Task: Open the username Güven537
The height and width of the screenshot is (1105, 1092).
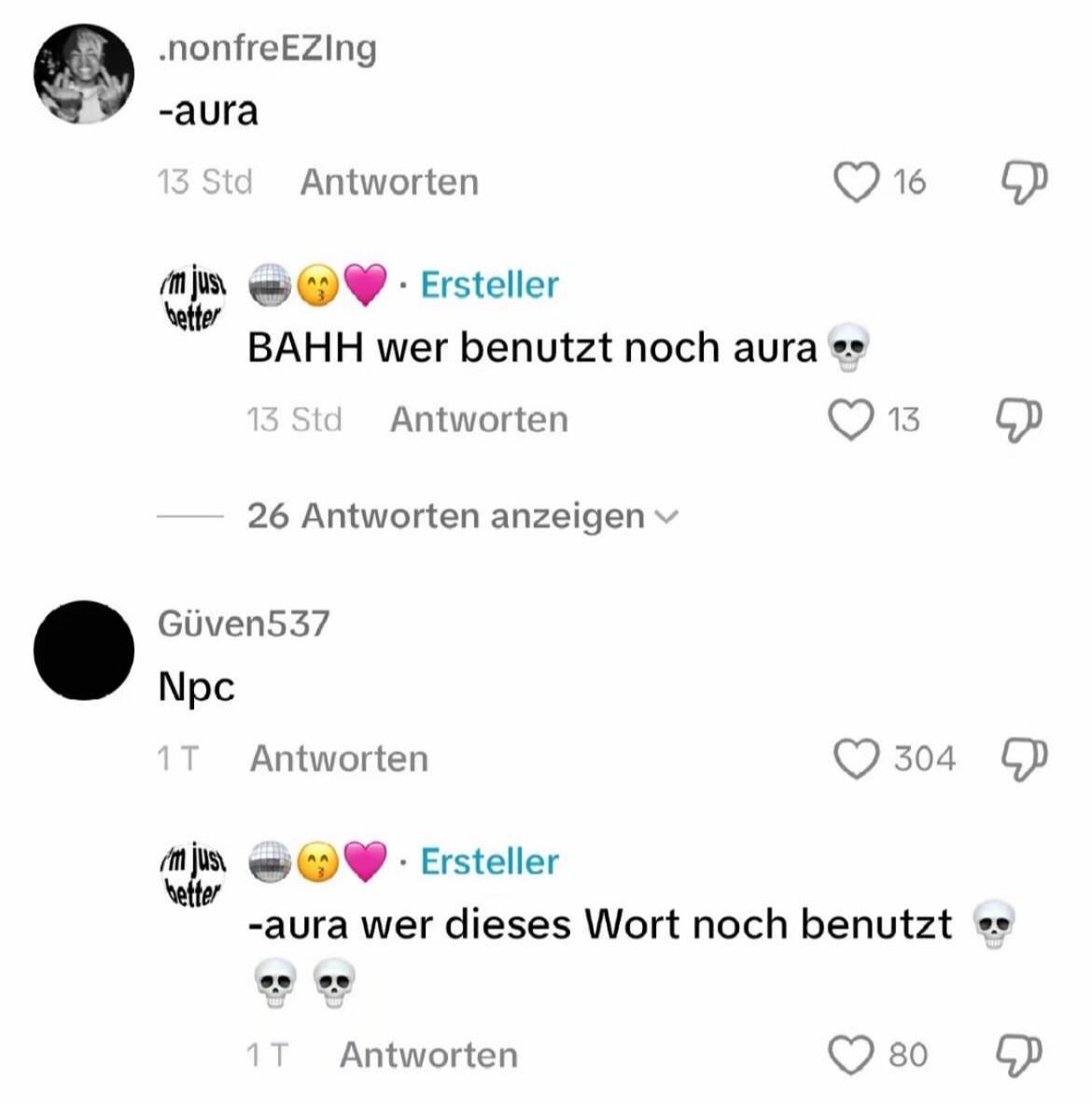Action: point(244,623)
